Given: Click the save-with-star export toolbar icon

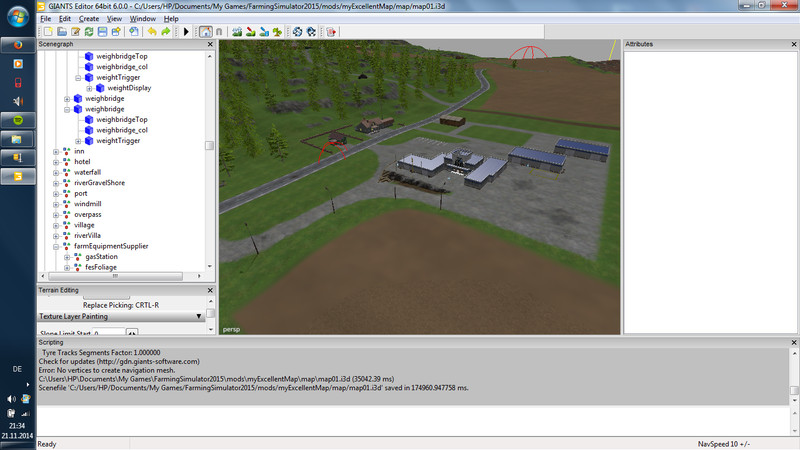Looking at the screenshot, I should click(116, 32).
